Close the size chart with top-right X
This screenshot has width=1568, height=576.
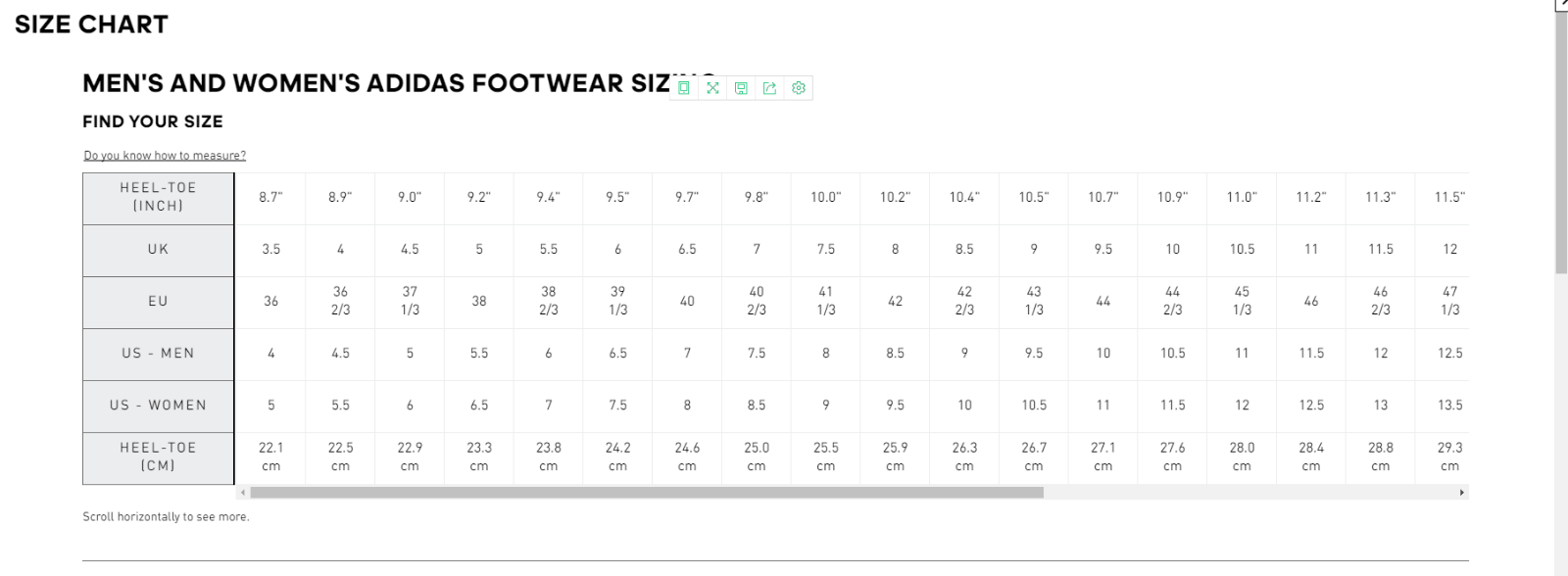coord(1562,4)
